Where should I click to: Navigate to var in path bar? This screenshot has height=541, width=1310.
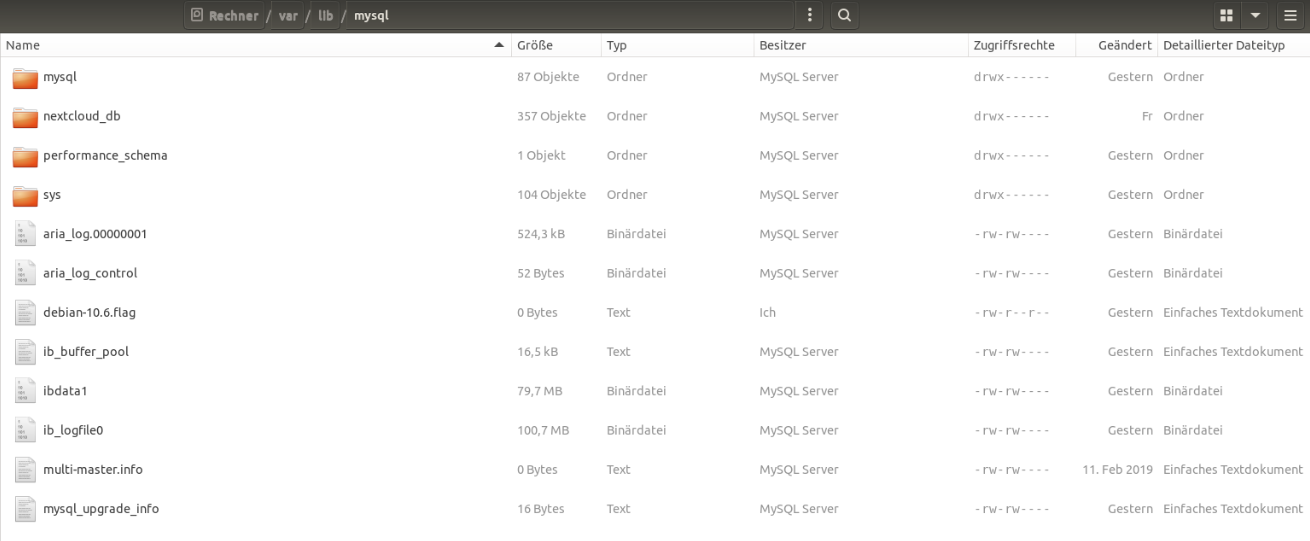[x=288, y=15]
